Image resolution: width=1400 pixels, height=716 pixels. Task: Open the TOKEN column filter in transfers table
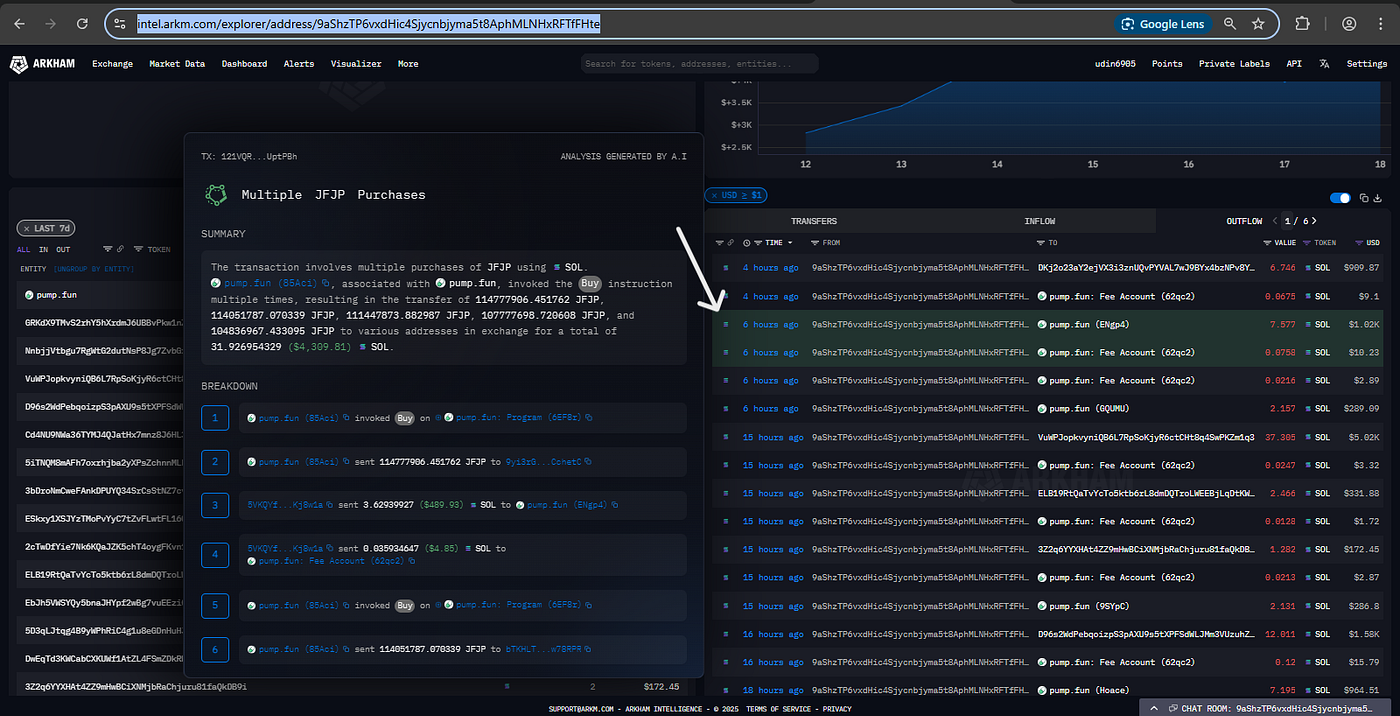(1307, 243)
